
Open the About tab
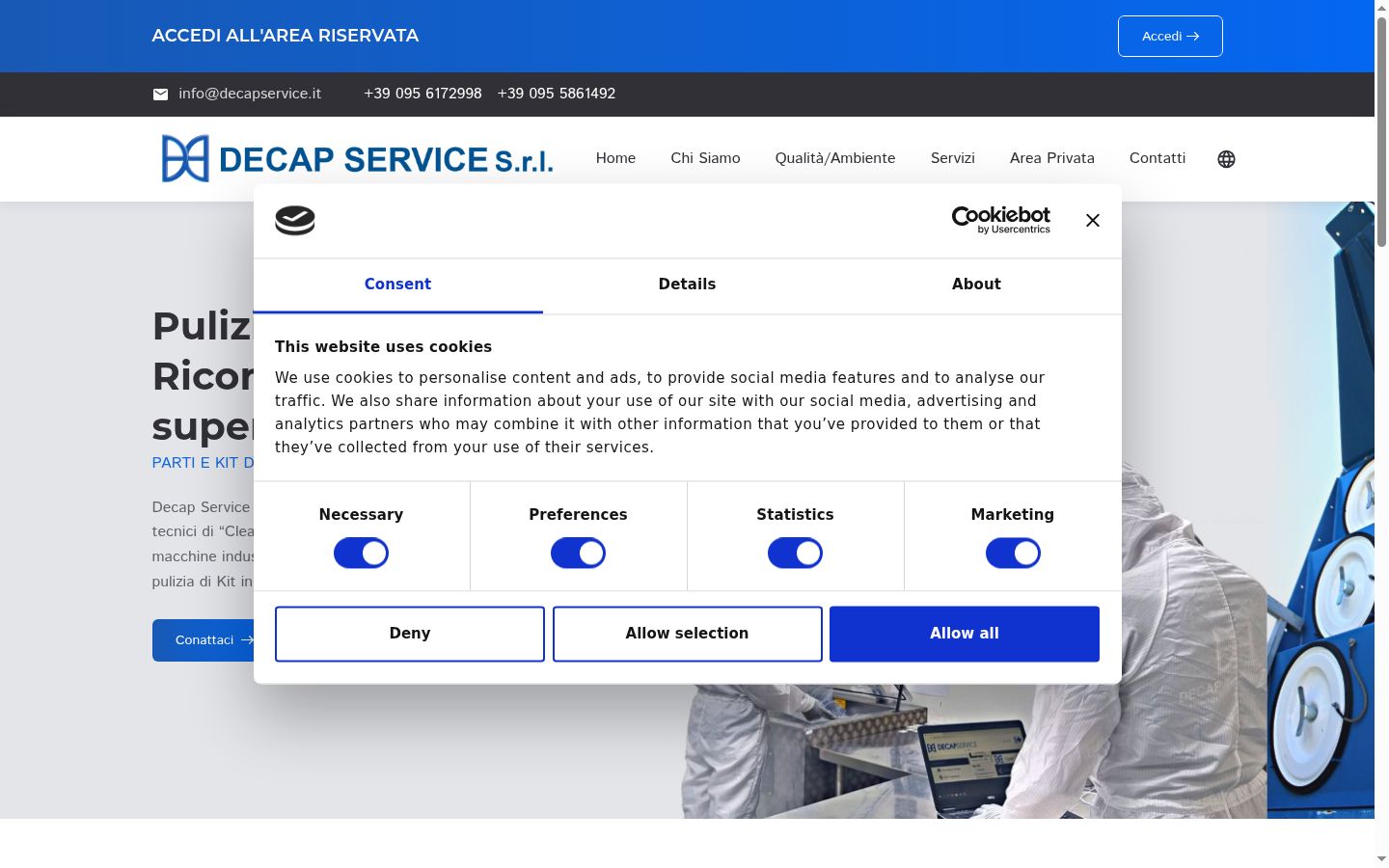(976, 285)
